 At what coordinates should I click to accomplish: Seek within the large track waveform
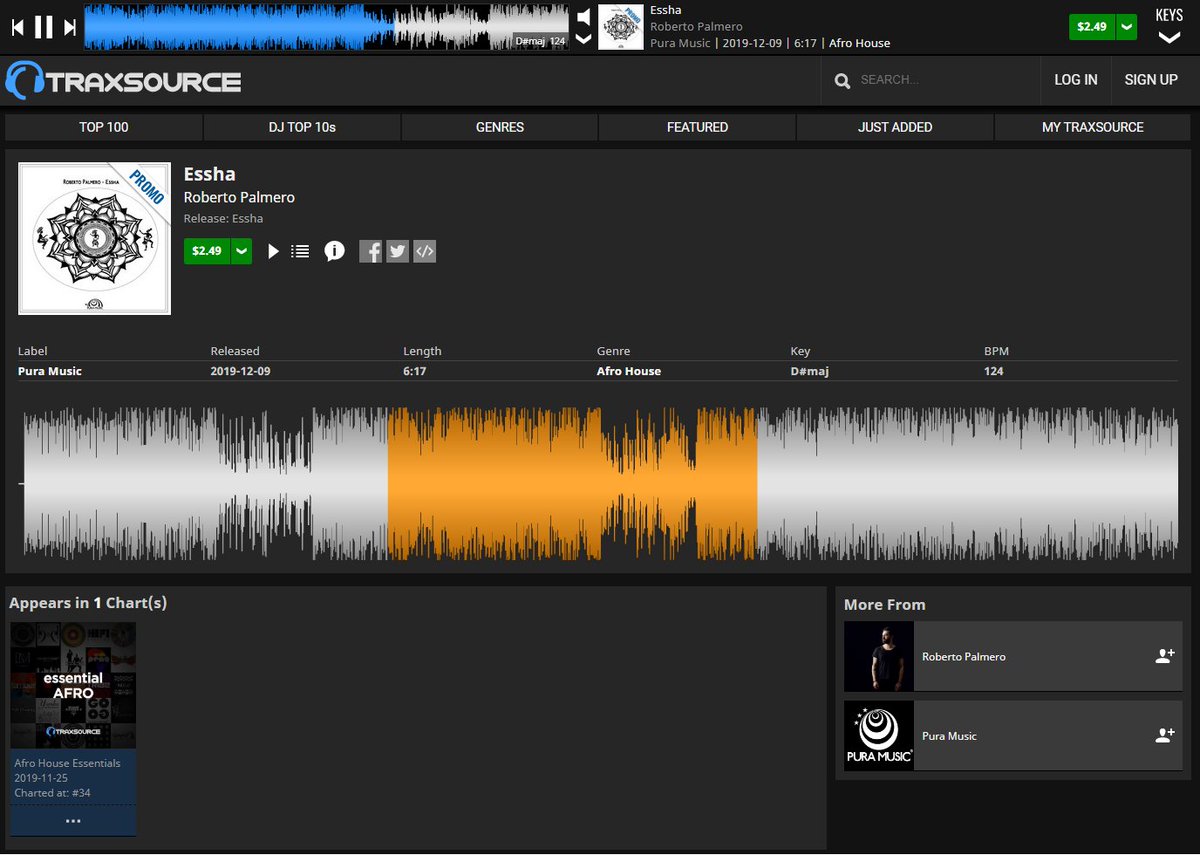pos(600,484)
